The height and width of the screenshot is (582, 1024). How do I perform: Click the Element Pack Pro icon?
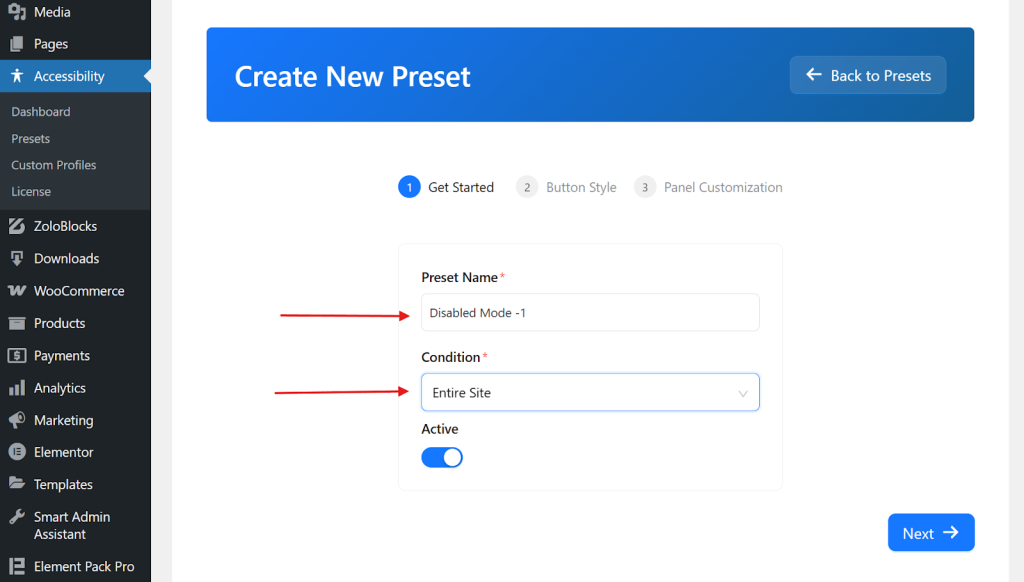[x=20, y=566]
